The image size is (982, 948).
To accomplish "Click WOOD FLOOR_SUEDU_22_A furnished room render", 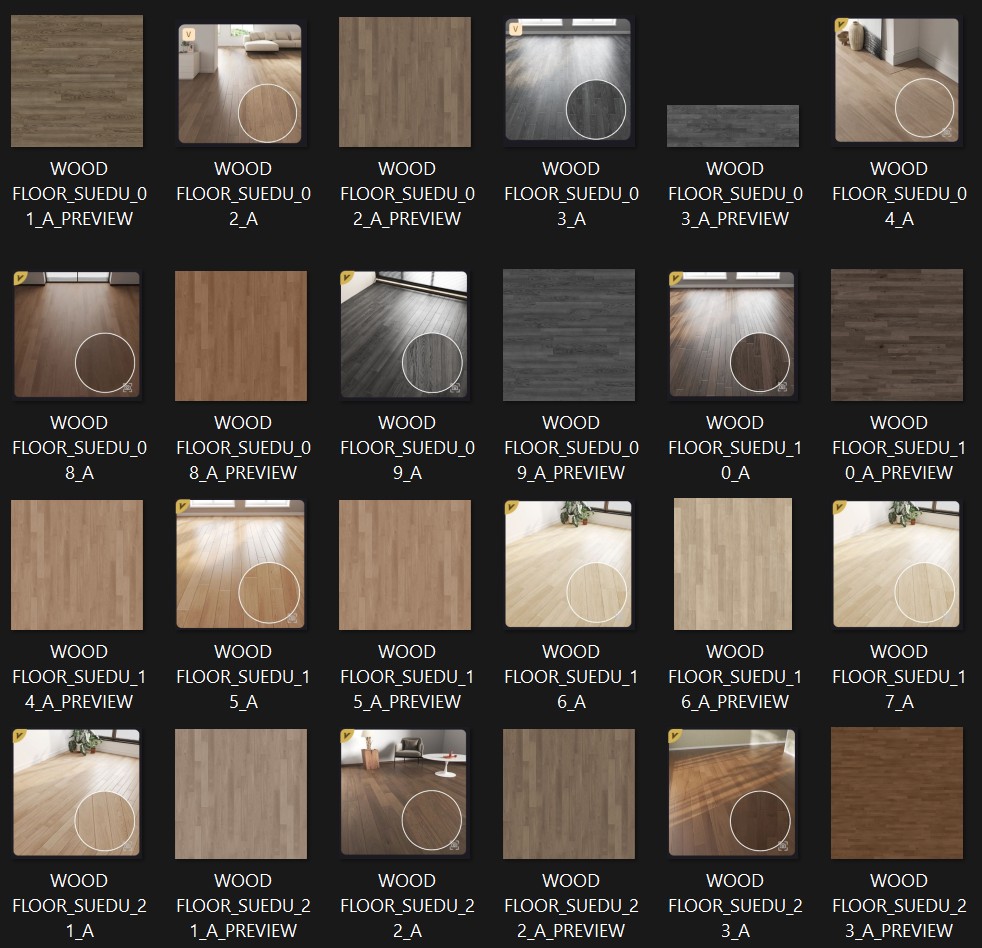I will [x=404, y=792].
